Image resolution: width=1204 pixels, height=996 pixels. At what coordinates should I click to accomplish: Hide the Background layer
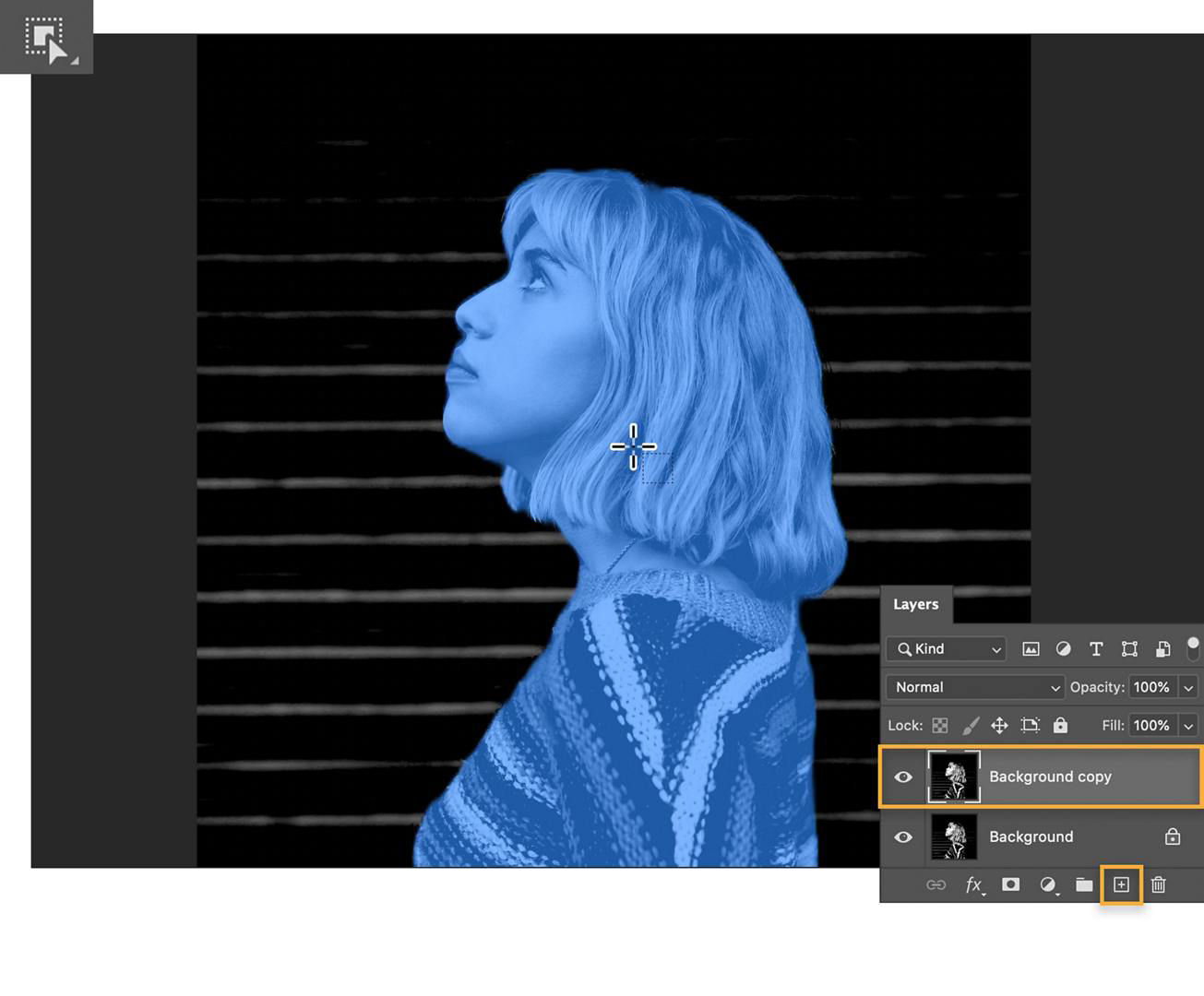pyautogui.click(x=903, y=837)
